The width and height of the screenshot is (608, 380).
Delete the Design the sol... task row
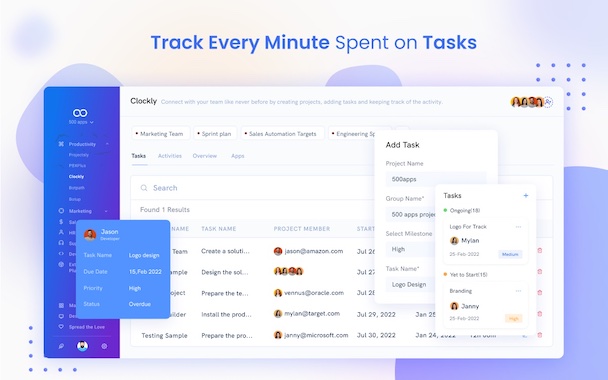[540, 271]
